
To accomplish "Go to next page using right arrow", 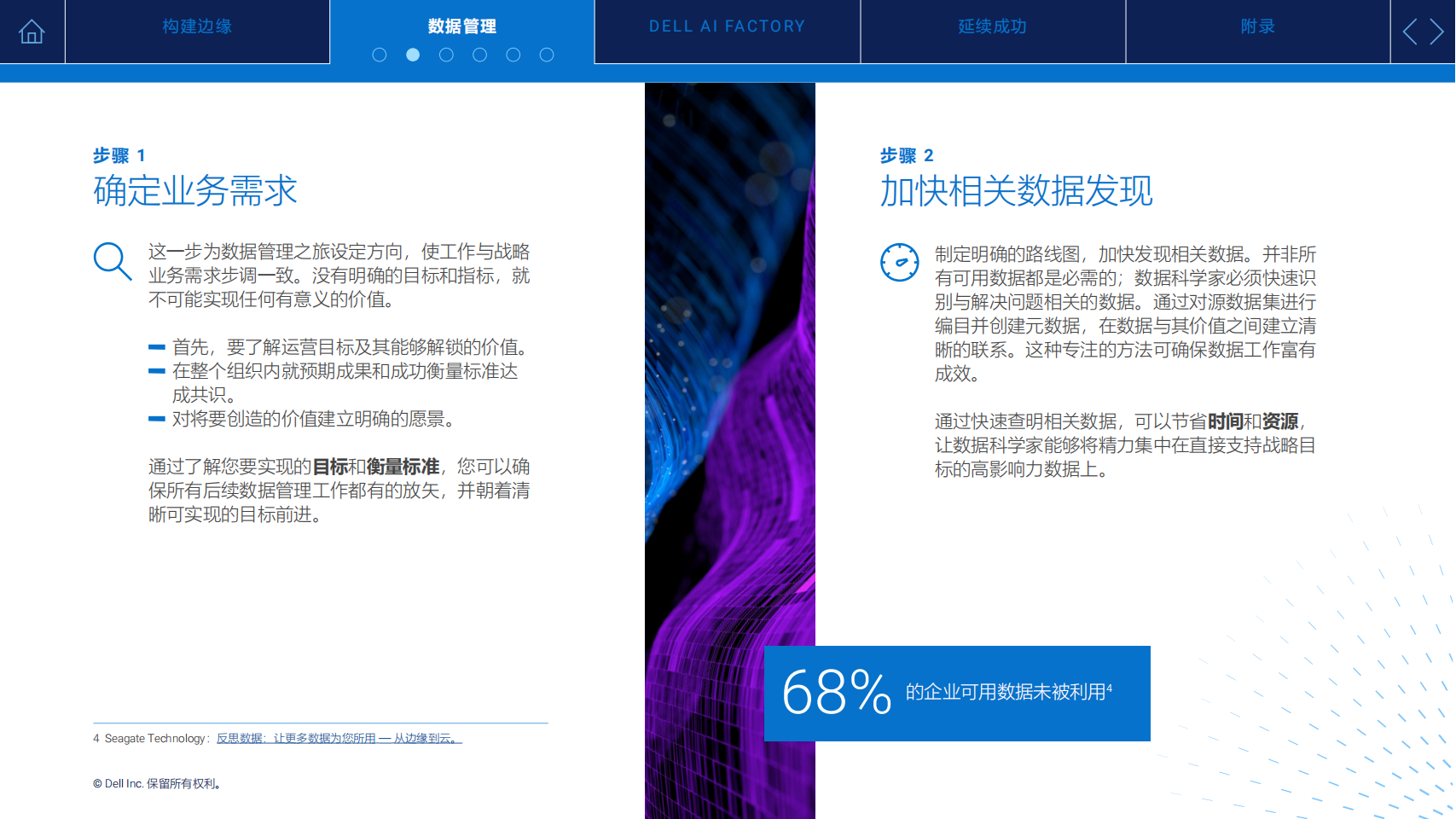I will pyautogui.click(x=1437, y=32).
